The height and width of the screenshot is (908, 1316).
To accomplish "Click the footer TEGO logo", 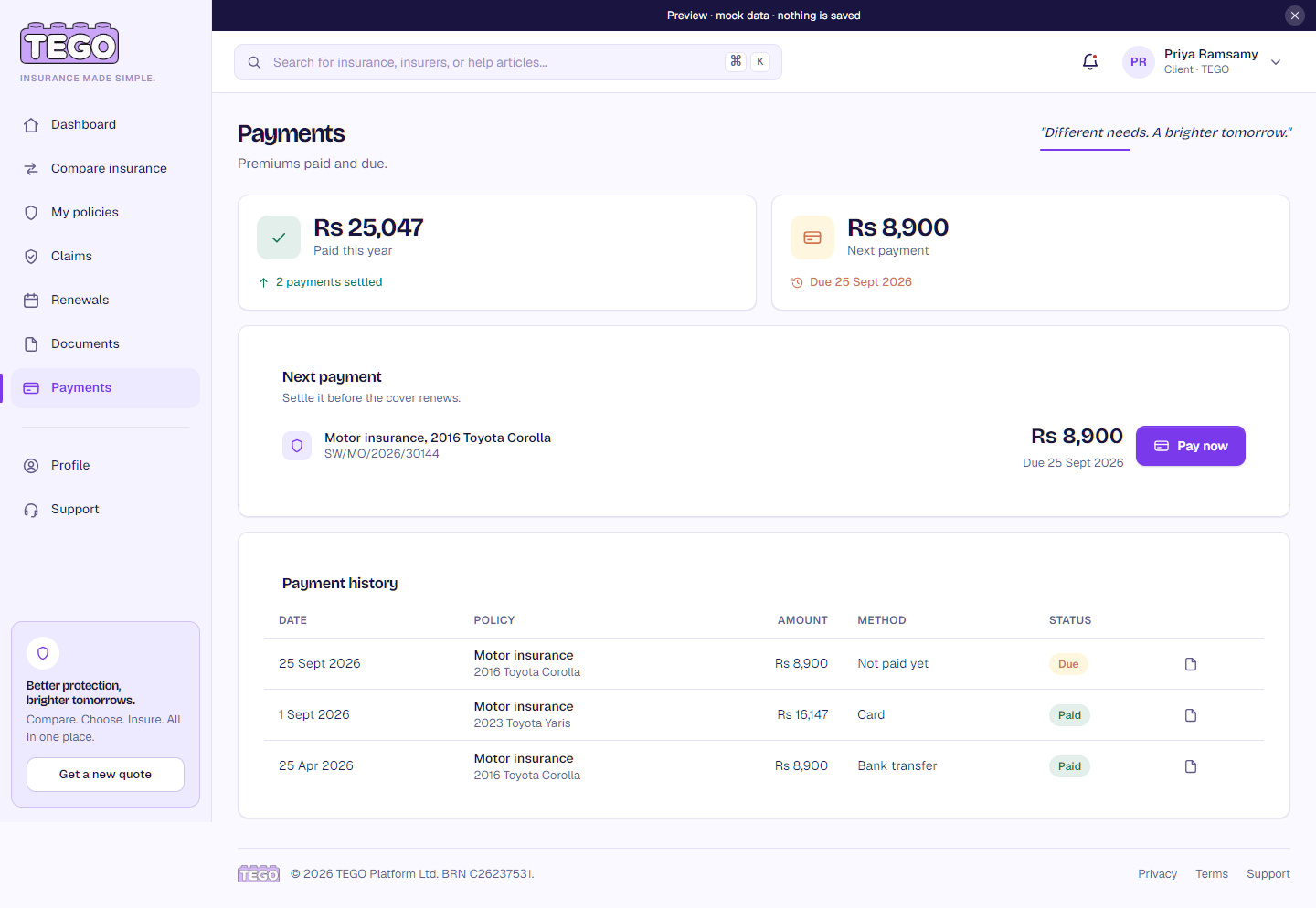I will coord(259,874).
